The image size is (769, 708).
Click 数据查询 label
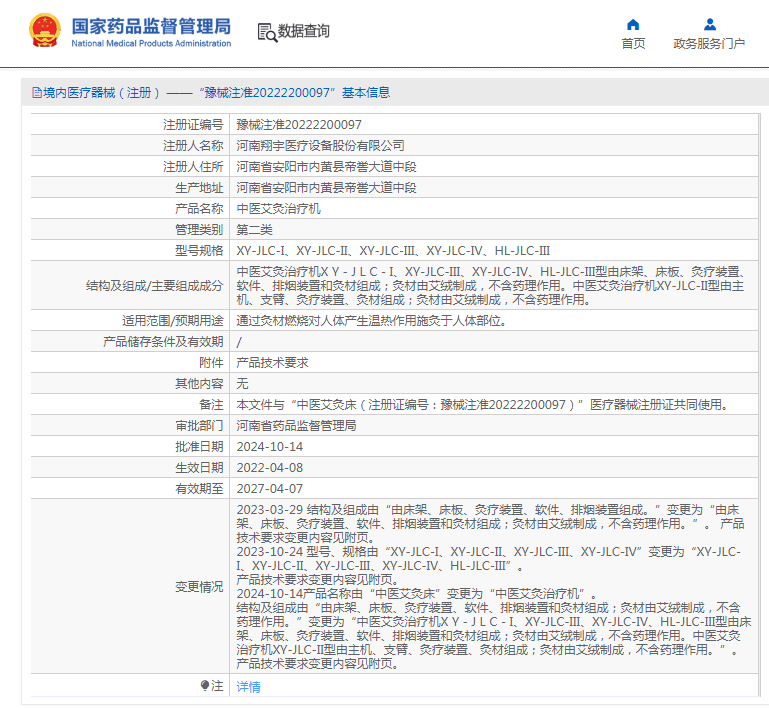point(304,31)
